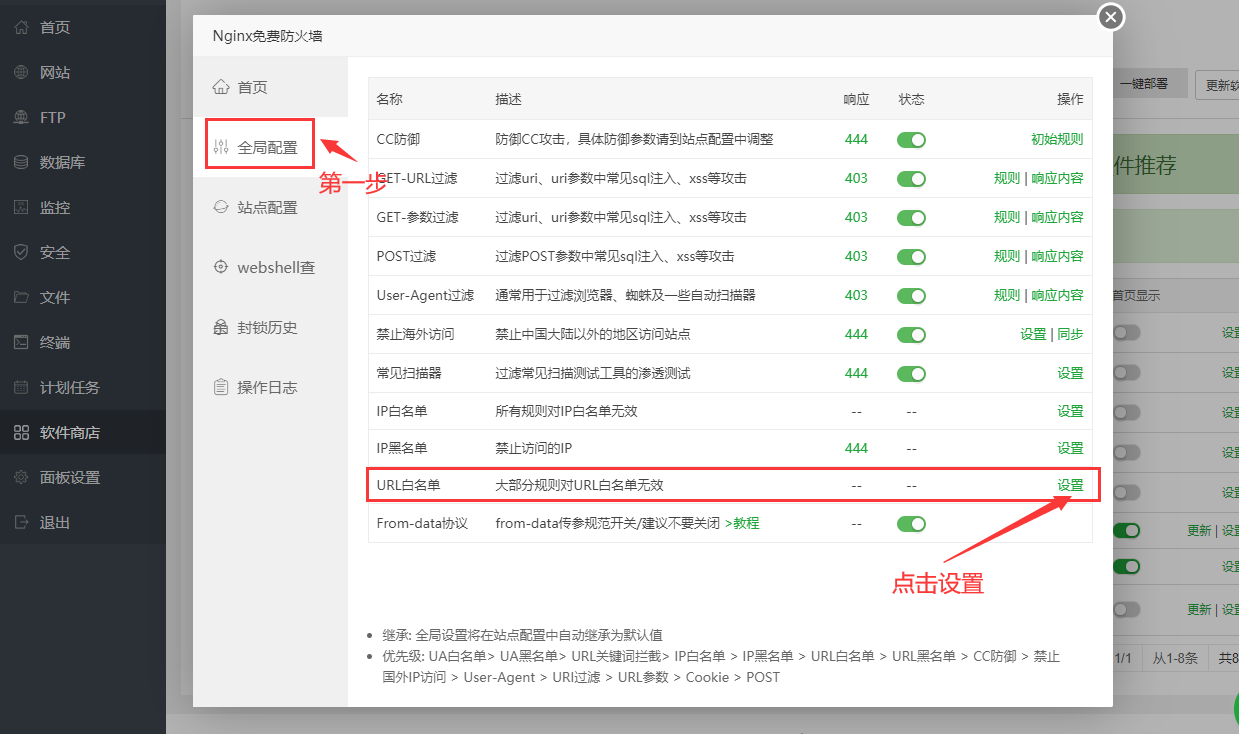The height and width of the screenshot is (734, 1239).
Task: Click the 444 response code for CC防御
Action: (x=856, y=139)
